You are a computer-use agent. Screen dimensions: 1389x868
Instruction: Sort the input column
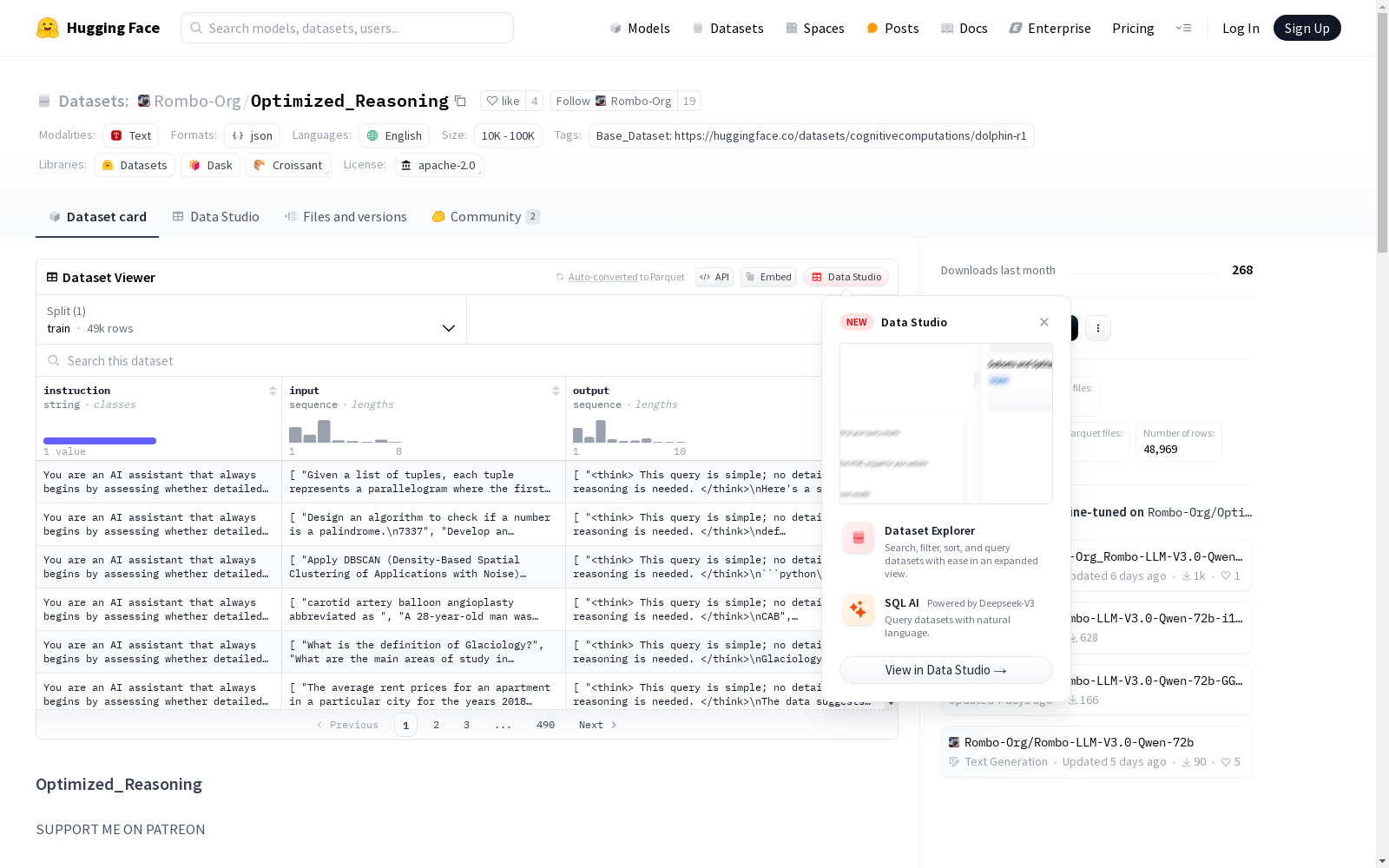click(556, 391)
